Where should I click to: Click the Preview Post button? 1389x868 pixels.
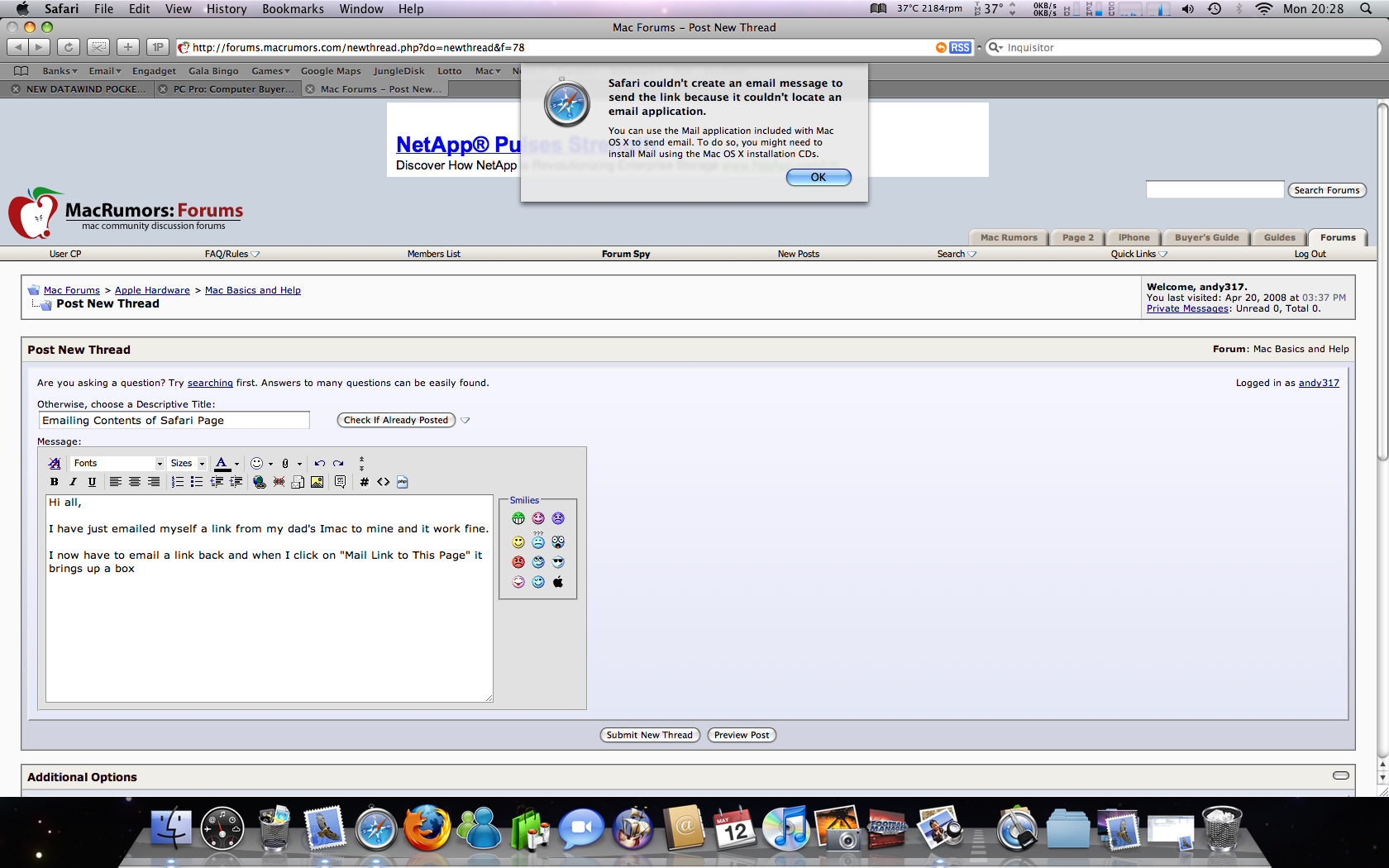point(742,735)
